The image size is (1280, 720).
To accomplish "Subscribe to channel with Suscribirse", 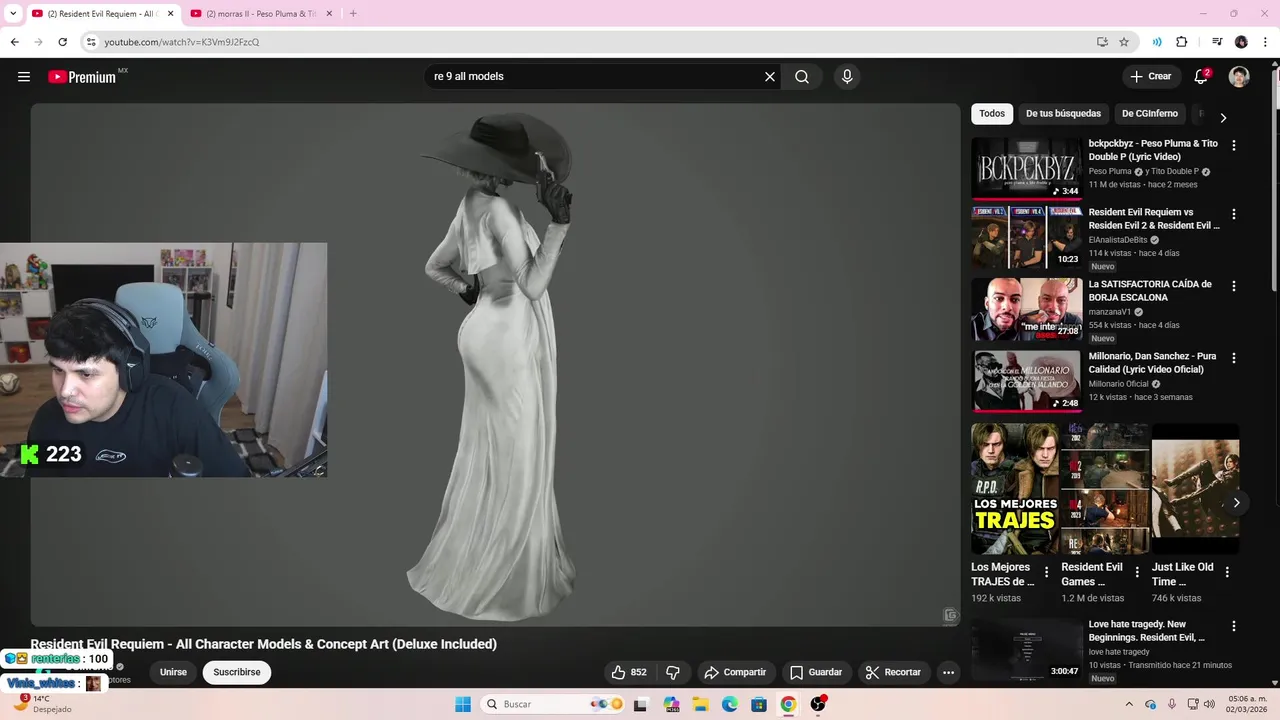I will pyautogui.click(x=237, y=672).
